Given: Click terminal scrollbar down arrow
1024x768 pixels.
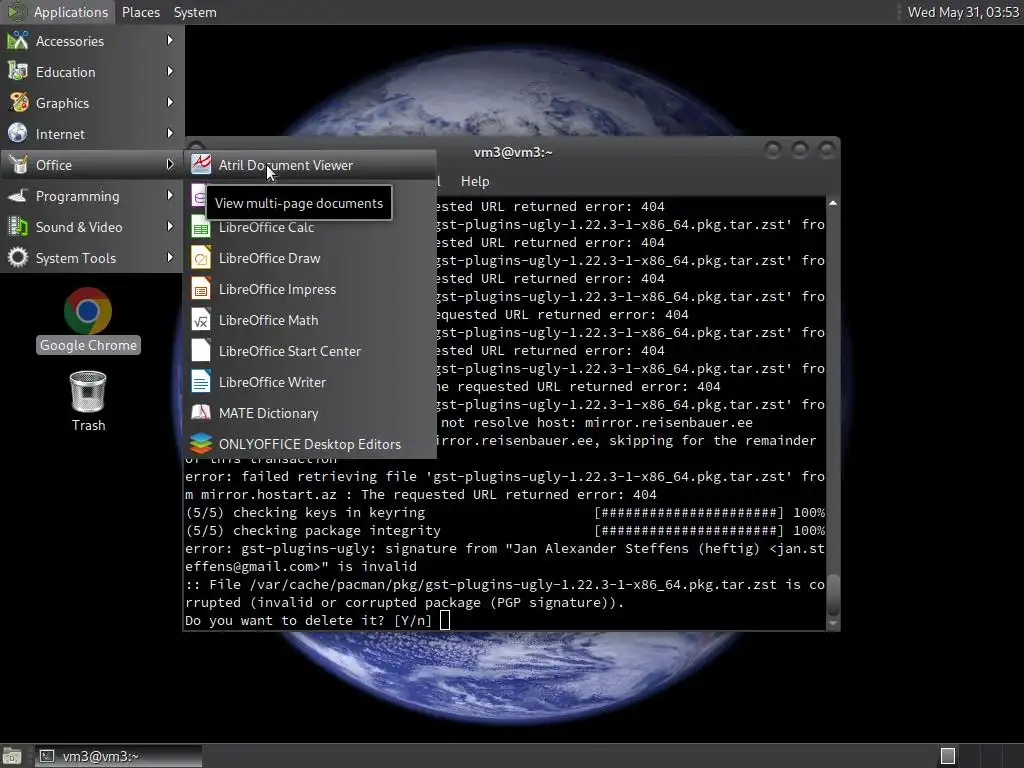Looking at the screenshot, I should pyautogui.click(x=833, y=623).
